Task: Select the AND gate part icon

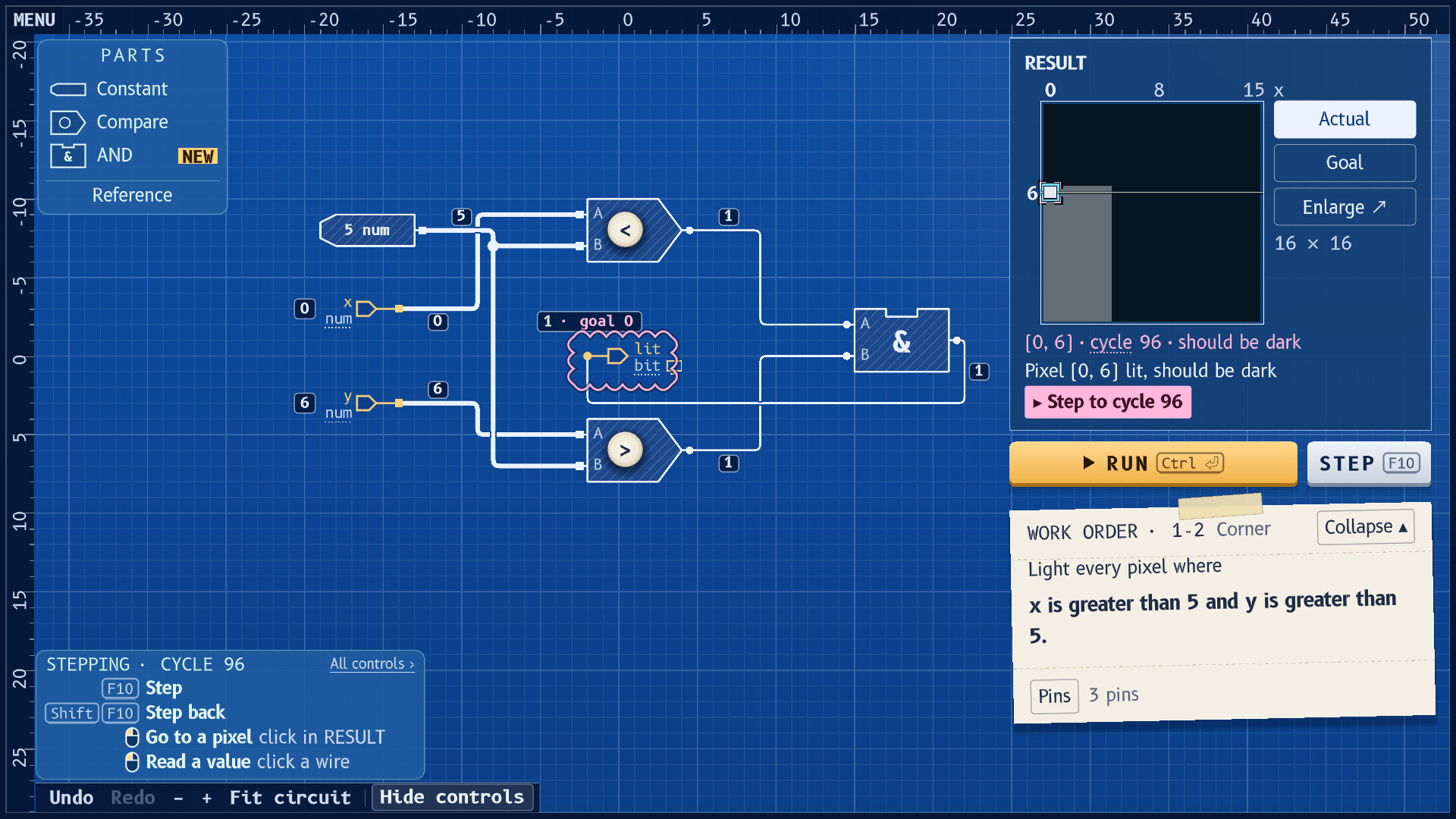Action: coord(68,155)
